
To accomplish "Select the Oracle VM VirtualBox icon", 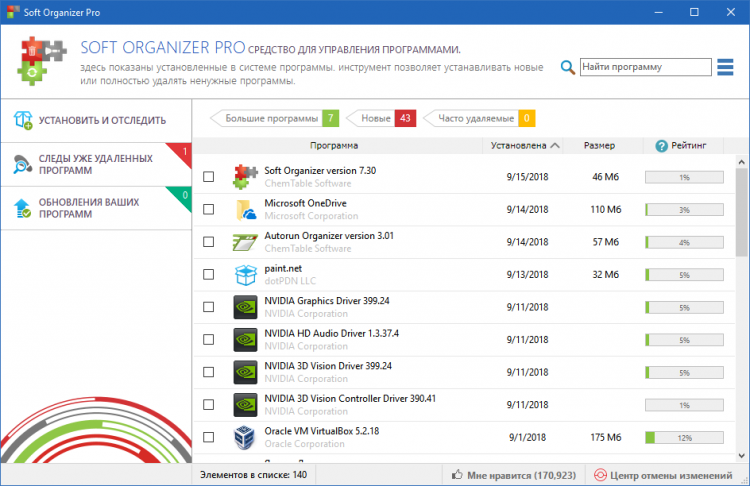I will 244,437.
